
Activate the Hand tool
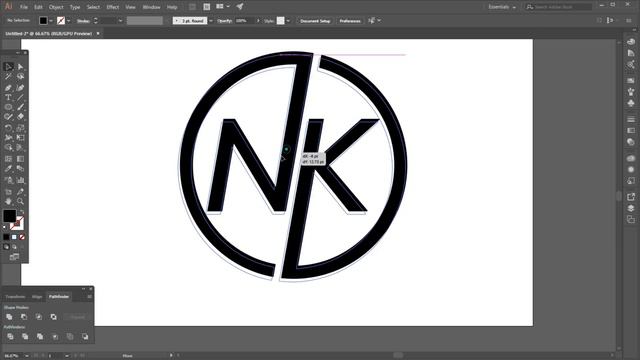click(9, 201)
